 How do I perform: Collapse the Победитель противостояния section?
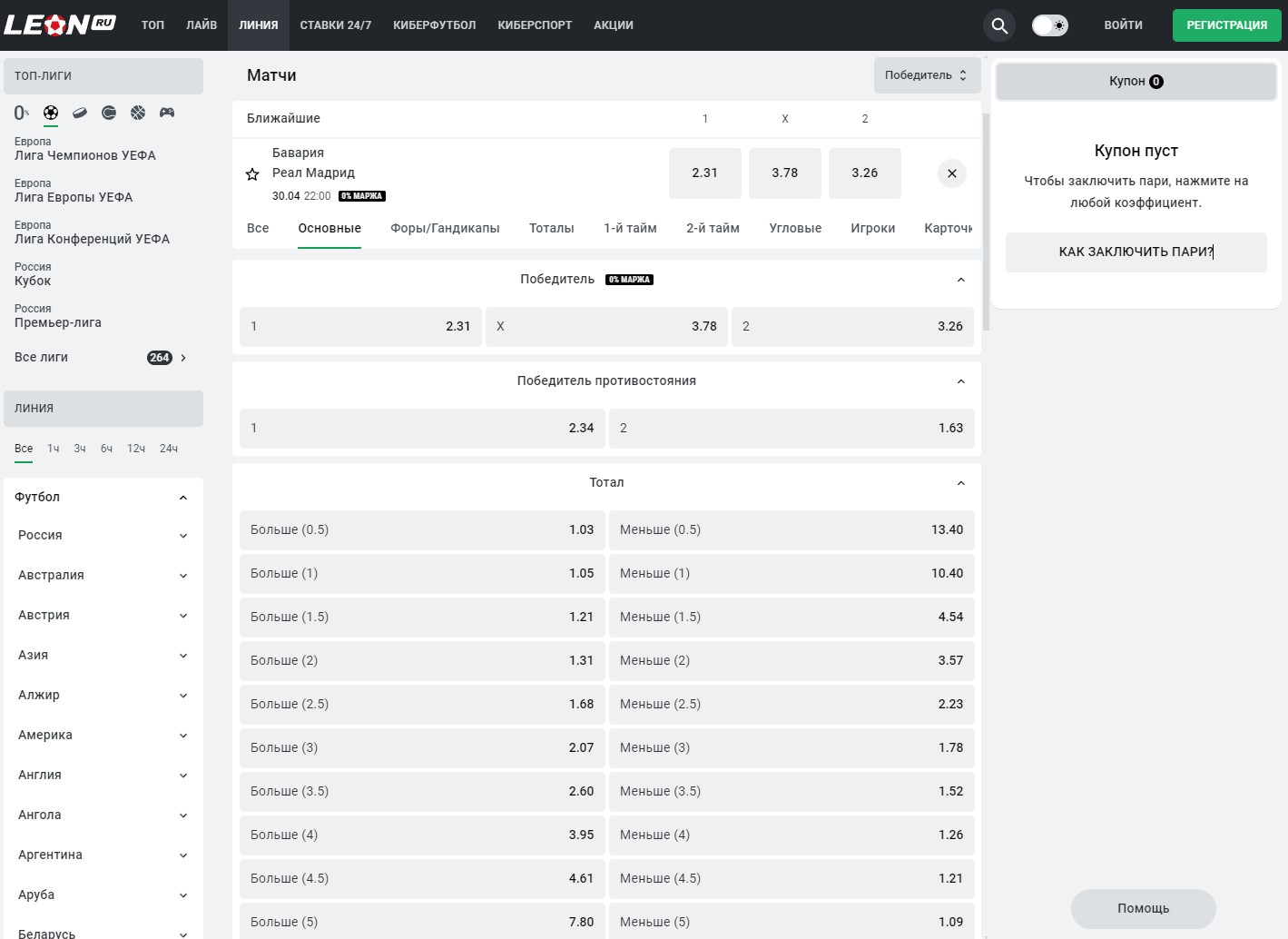[x=960, y=381]
